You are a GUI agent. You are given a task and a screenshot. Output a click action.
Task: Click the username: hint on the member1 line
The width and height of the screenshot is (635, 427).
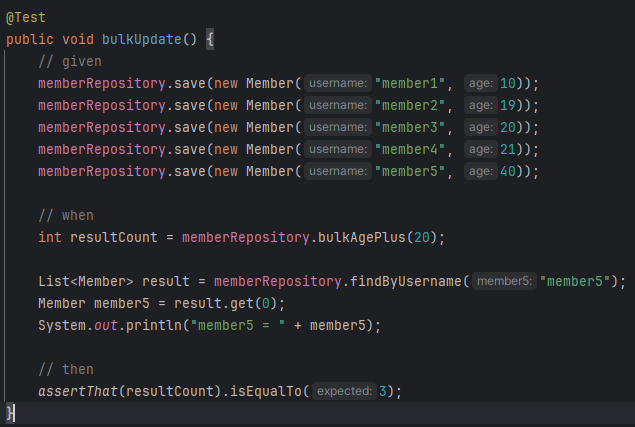point(338,83)
